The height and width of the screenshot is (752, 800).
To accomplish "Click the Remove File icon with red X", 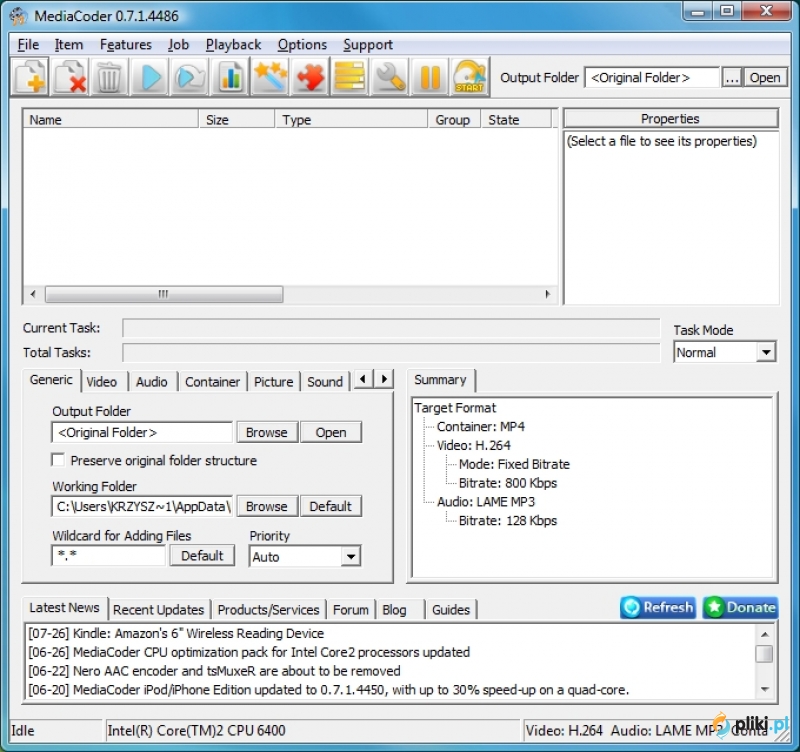I will (70, 77).
